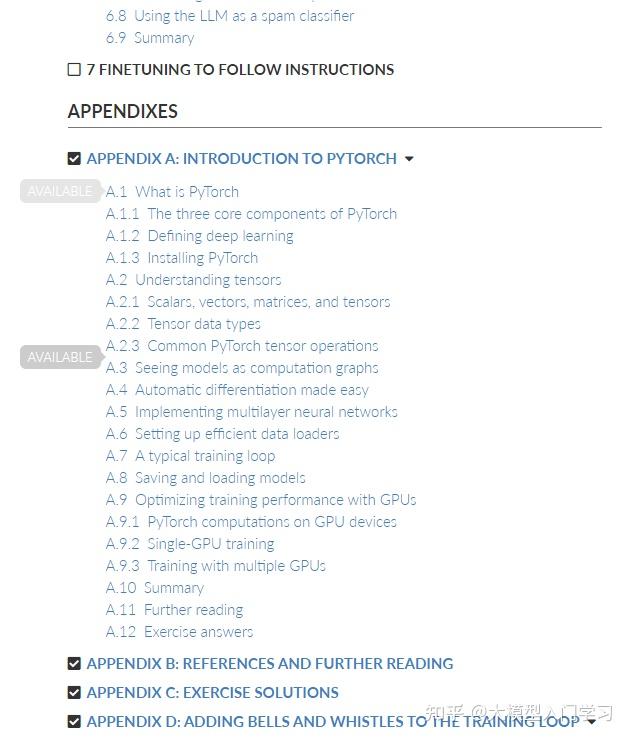Toggle the Appendix C checkbox
Image resolution: width=630 pixels, height=739 pixels.
(74, 693)
